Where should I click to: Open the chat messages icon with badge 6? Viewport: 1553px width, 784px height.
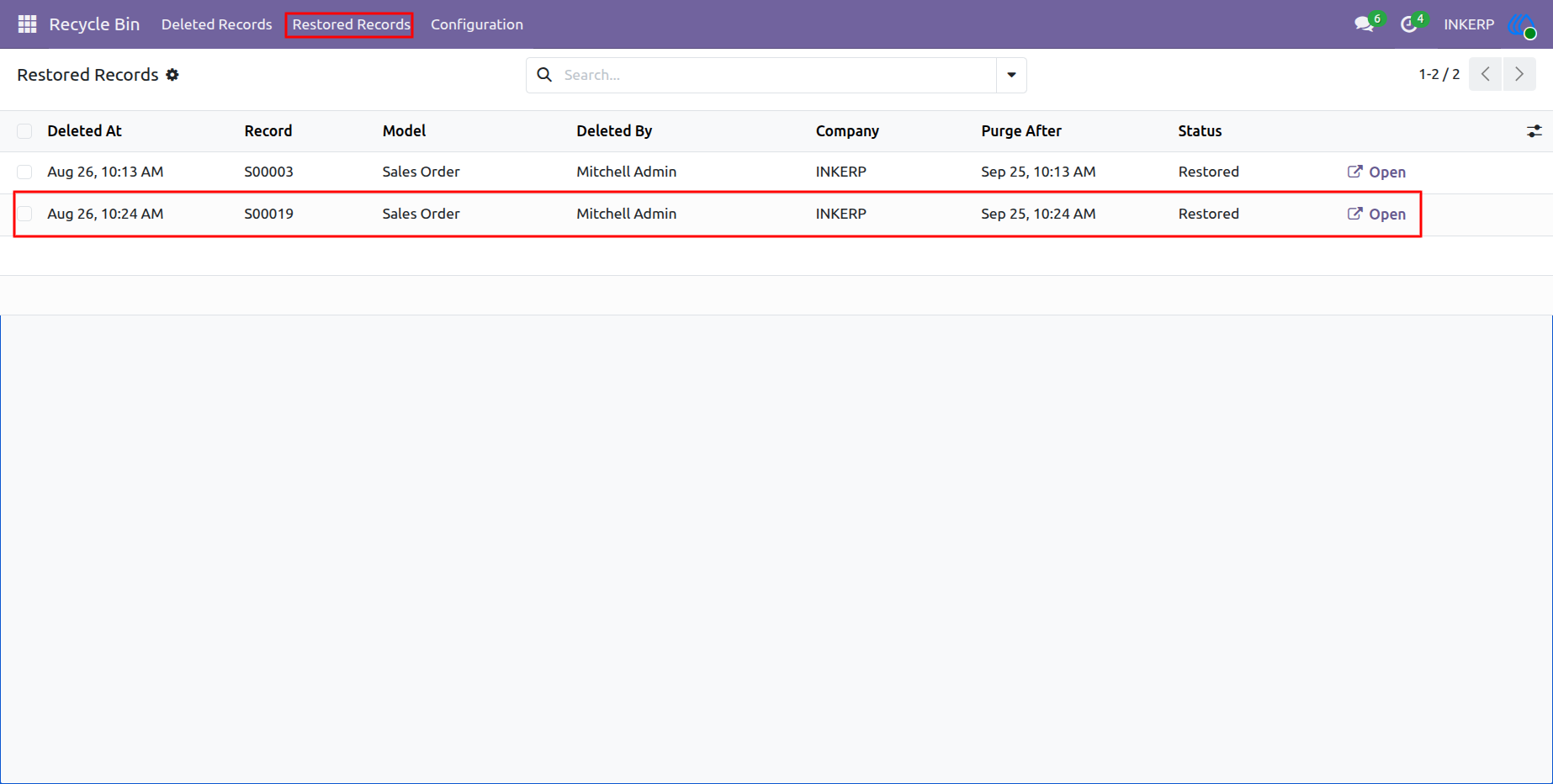(x=1365, y=24)
